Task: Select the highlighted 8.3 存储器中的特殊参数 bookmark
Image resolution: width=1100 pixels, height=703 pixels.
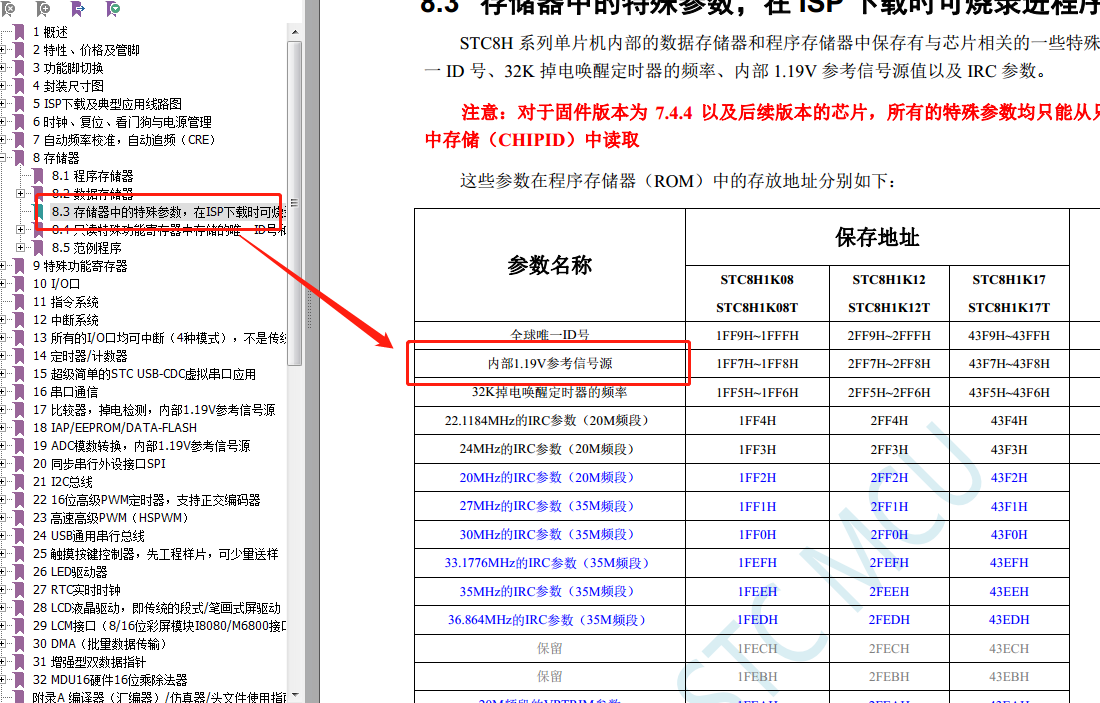Action: (x=168, y=212)
